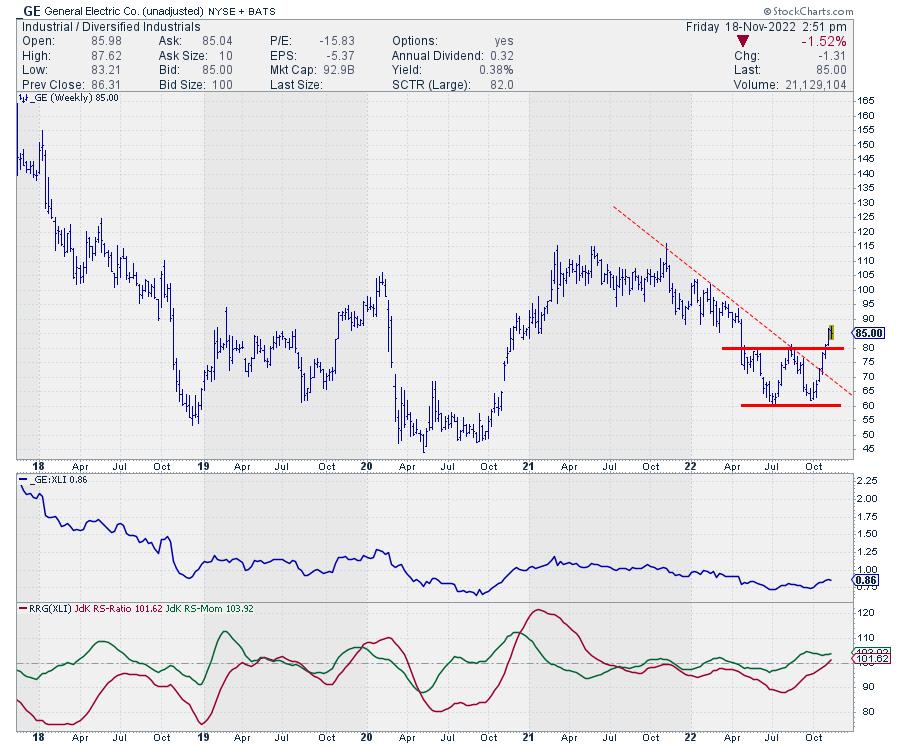Image resolution: width=900 pixels, height=746 pixels.
Task: Click the 21 year marker on price chart axis
Action: (529, 466)
